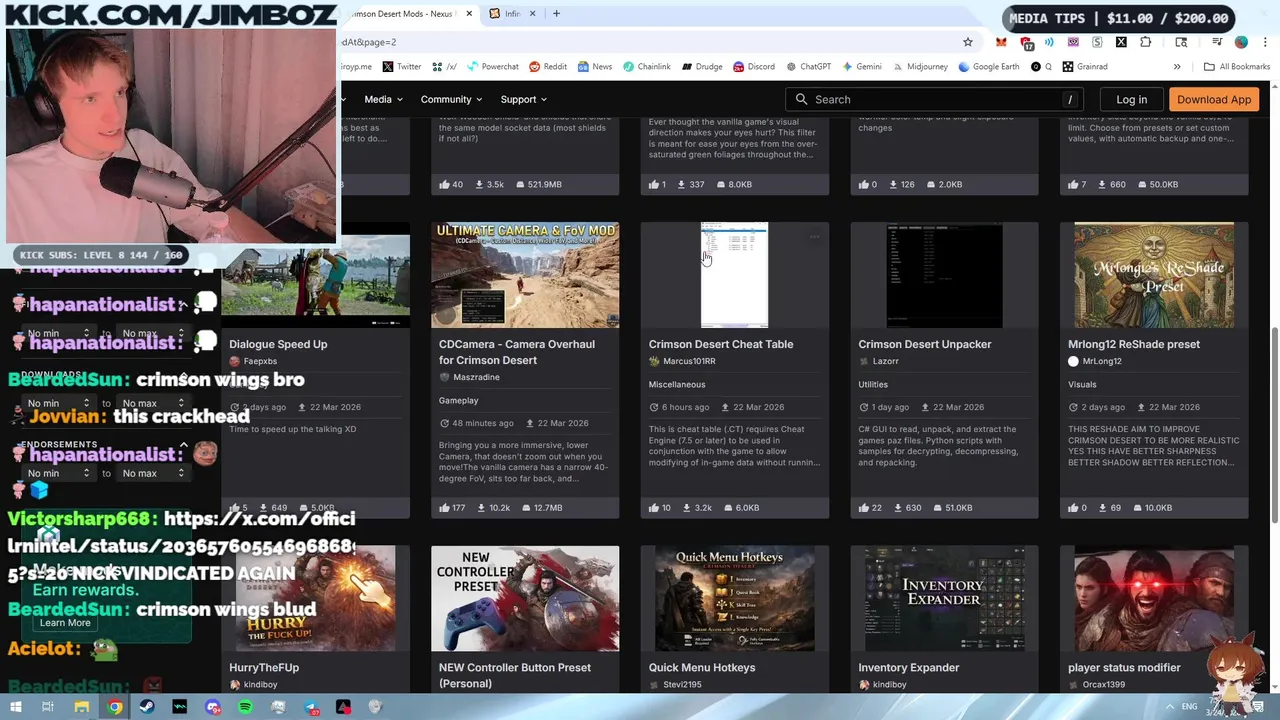Open New Controller Preset thumbnail
The height and width of the screenshot is (720, 1280).
525,598
